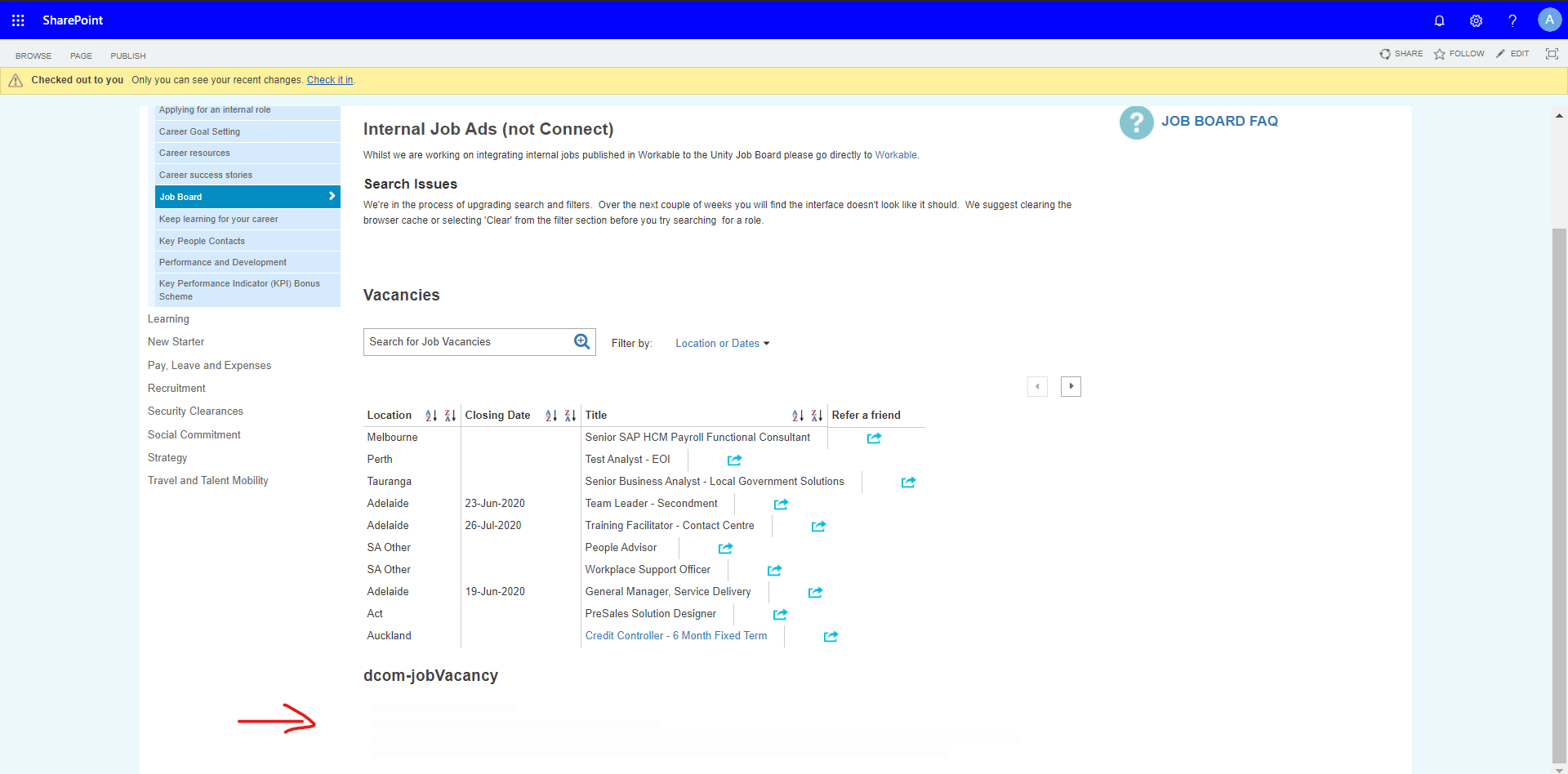This screenshot has width=1568, height=774.
Task: Click the search magnifier in job vacancies box
Action: pos(581,341)
